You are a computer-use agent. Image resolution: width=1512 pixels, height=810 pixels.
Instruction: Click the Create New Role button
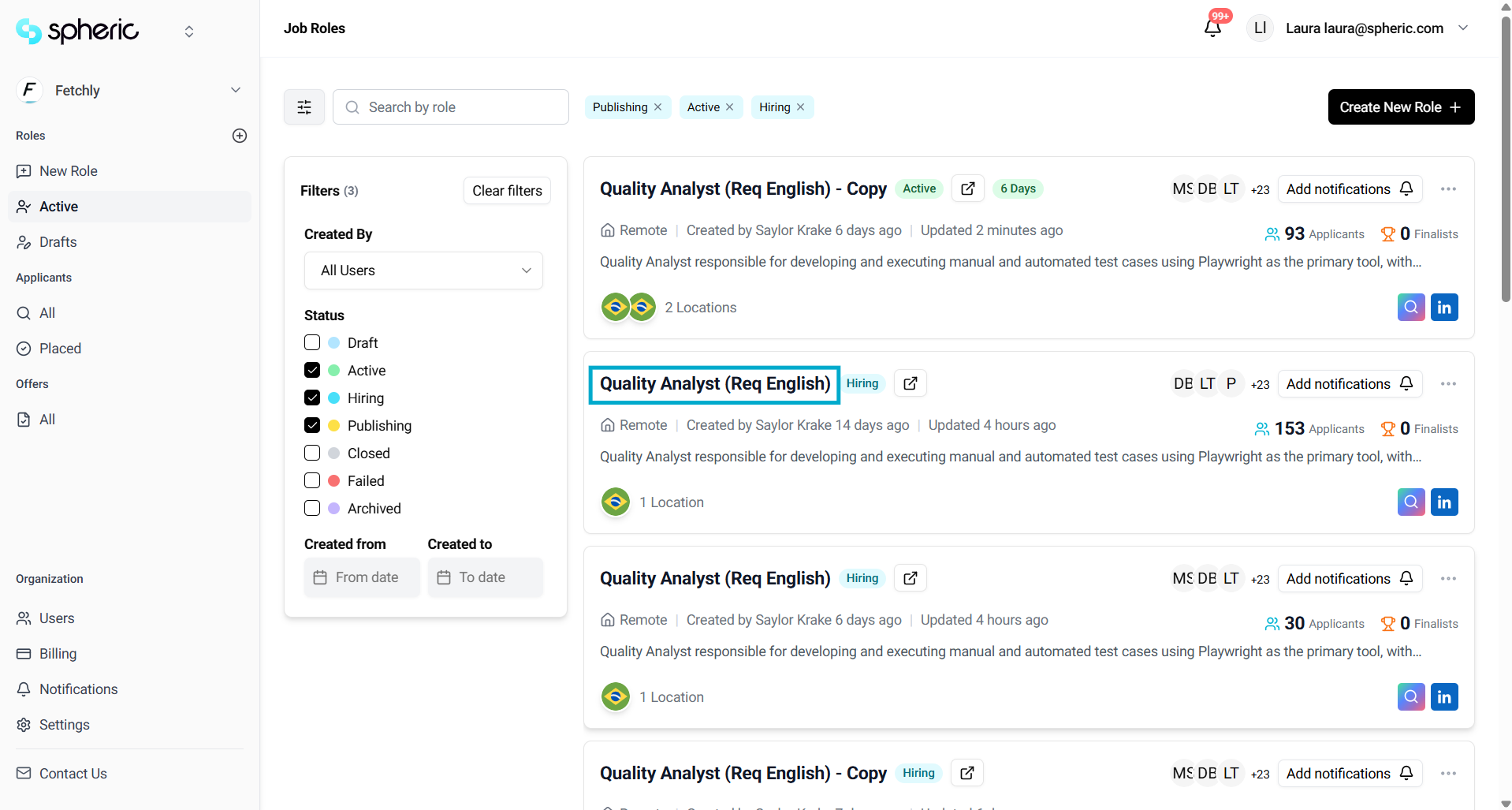click(x=1400, y=107)
